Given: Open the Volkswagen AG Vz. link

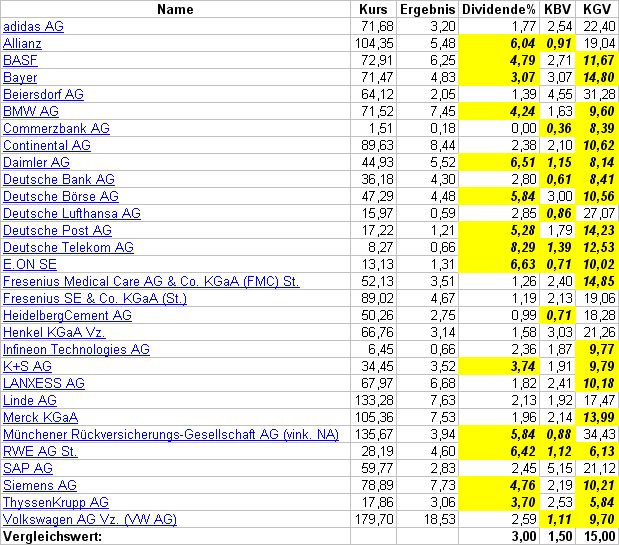Looking at the screenshot, I should click(90, 519).
